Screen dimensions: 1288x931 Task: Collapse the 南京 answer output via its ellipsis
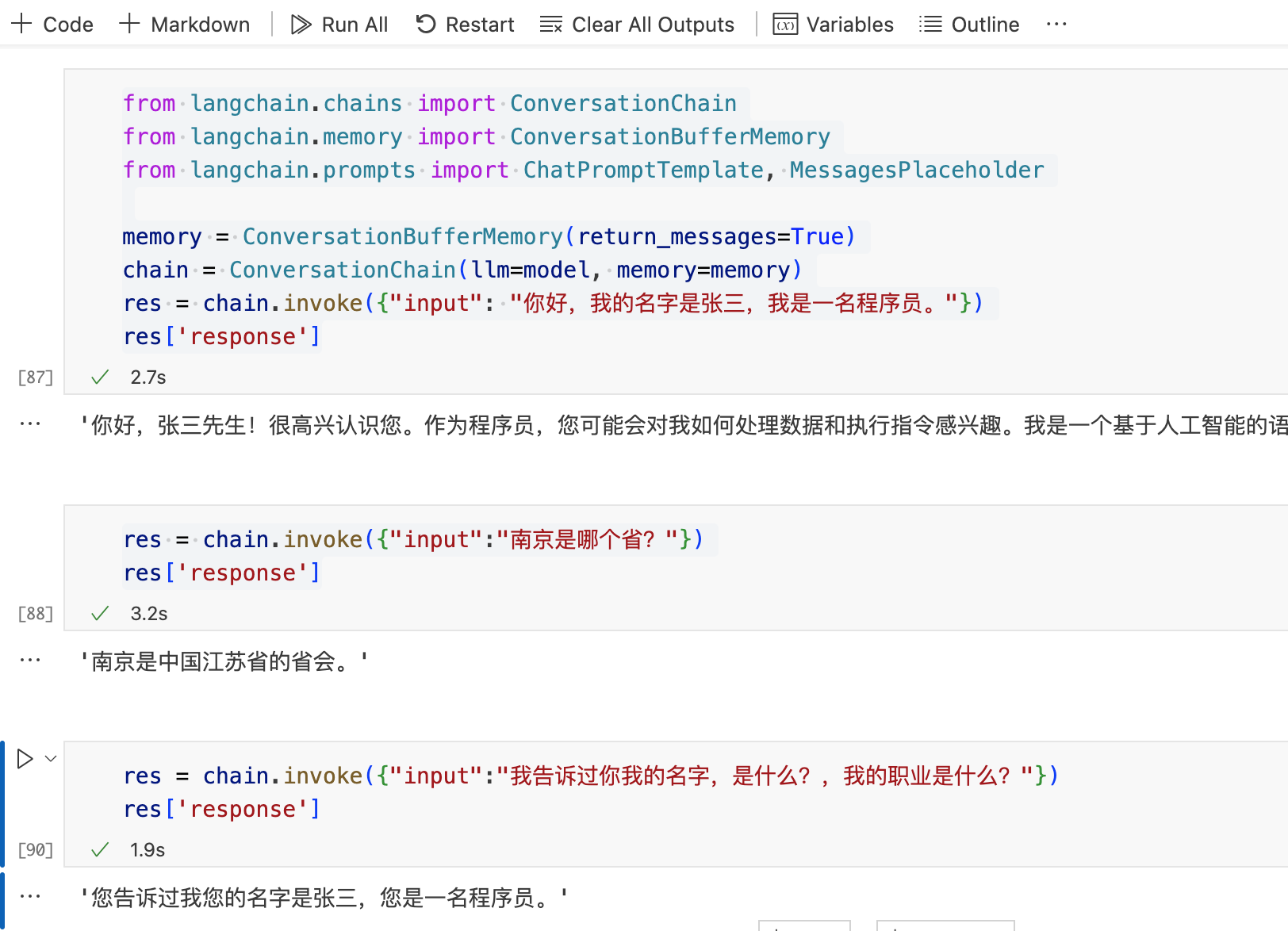point(29,659)
